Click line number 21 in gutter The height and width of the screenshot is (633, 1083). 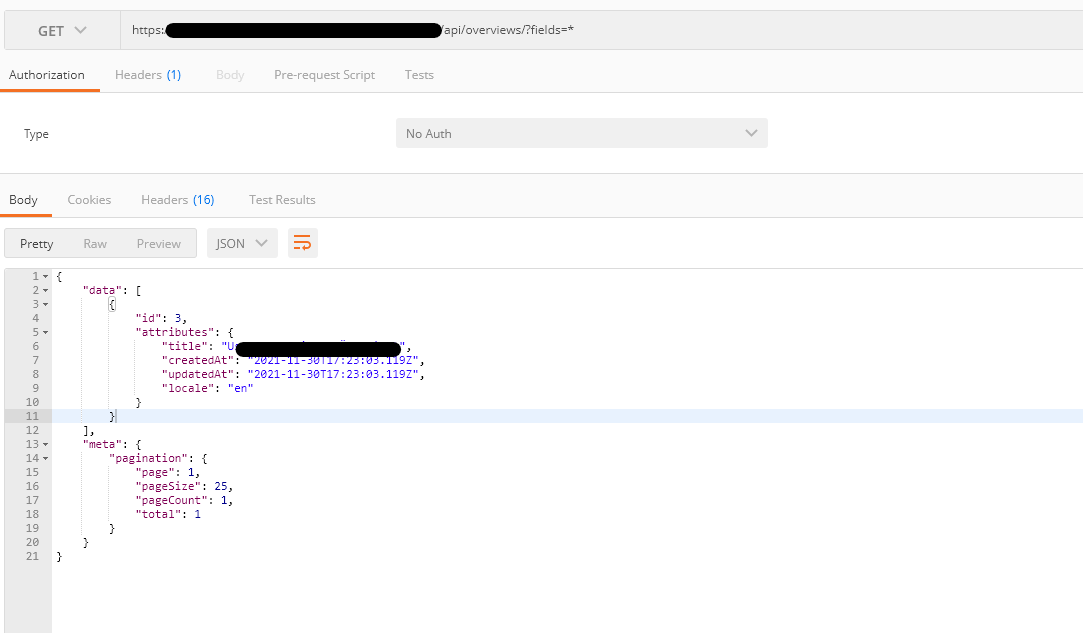click(x=32, y=556)
